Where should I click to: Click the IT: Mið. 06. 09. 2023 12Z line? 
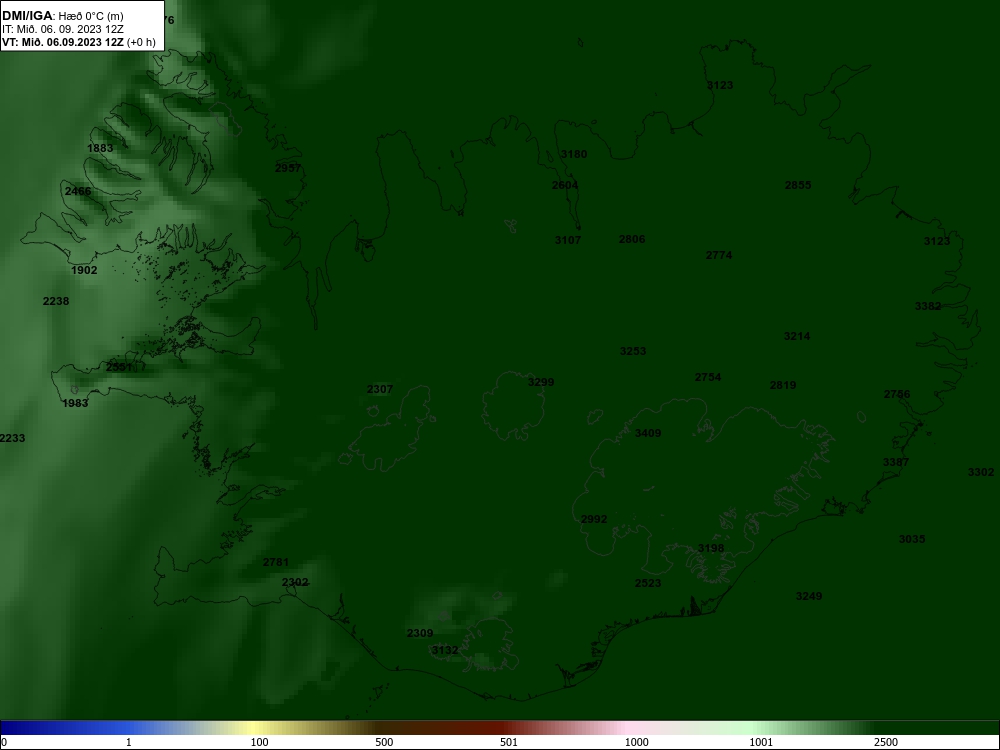62,29
